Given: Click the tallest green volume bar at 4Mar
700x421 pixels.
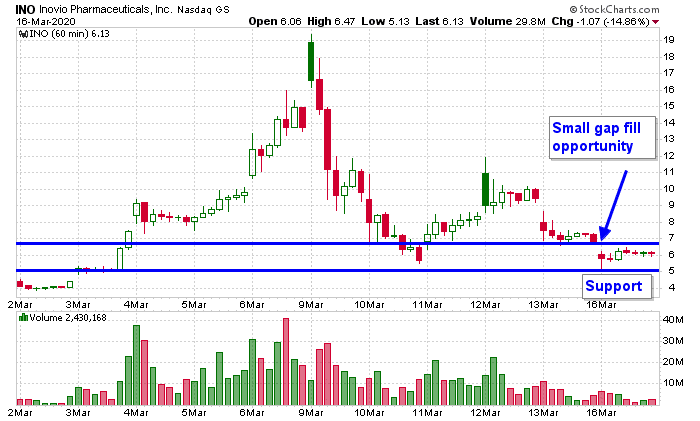Looking at the screenshot, I should click(x=137, y=365).
